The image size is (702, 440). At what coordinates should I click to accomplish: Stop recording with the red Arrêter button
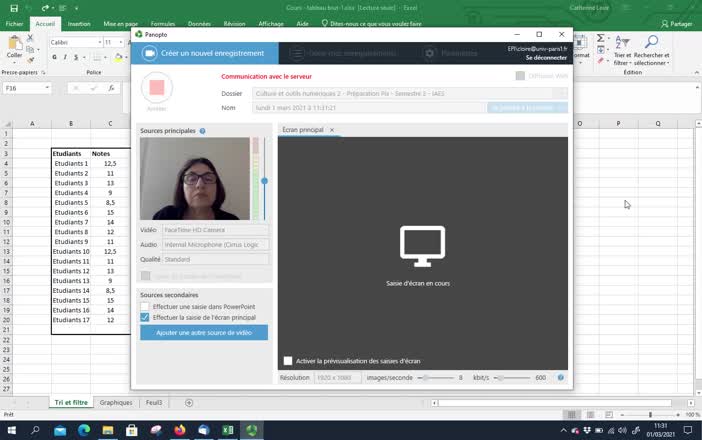[x=156, y=88]
